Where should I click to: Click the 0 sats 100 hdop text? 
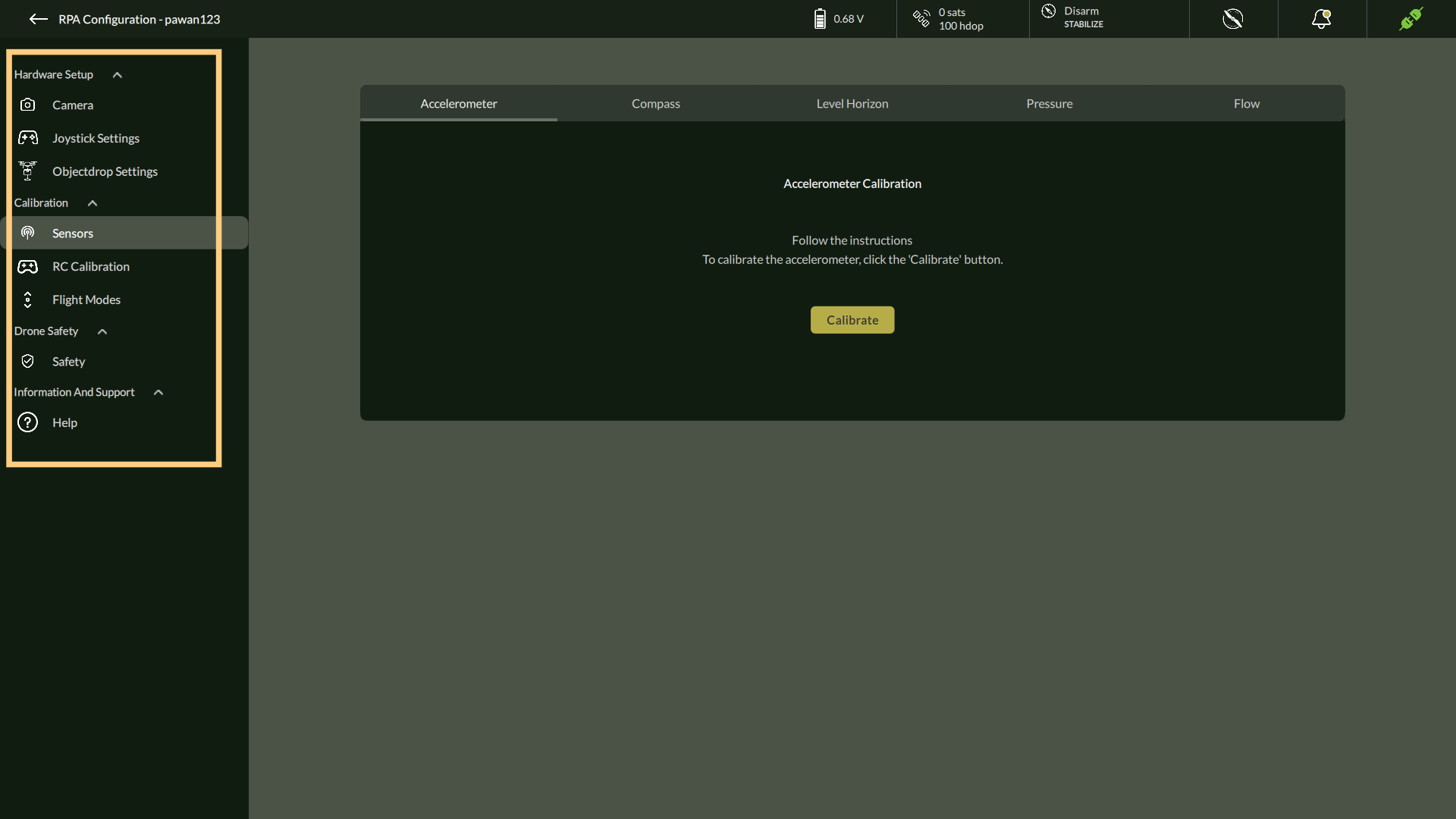[x=961, y=19]
